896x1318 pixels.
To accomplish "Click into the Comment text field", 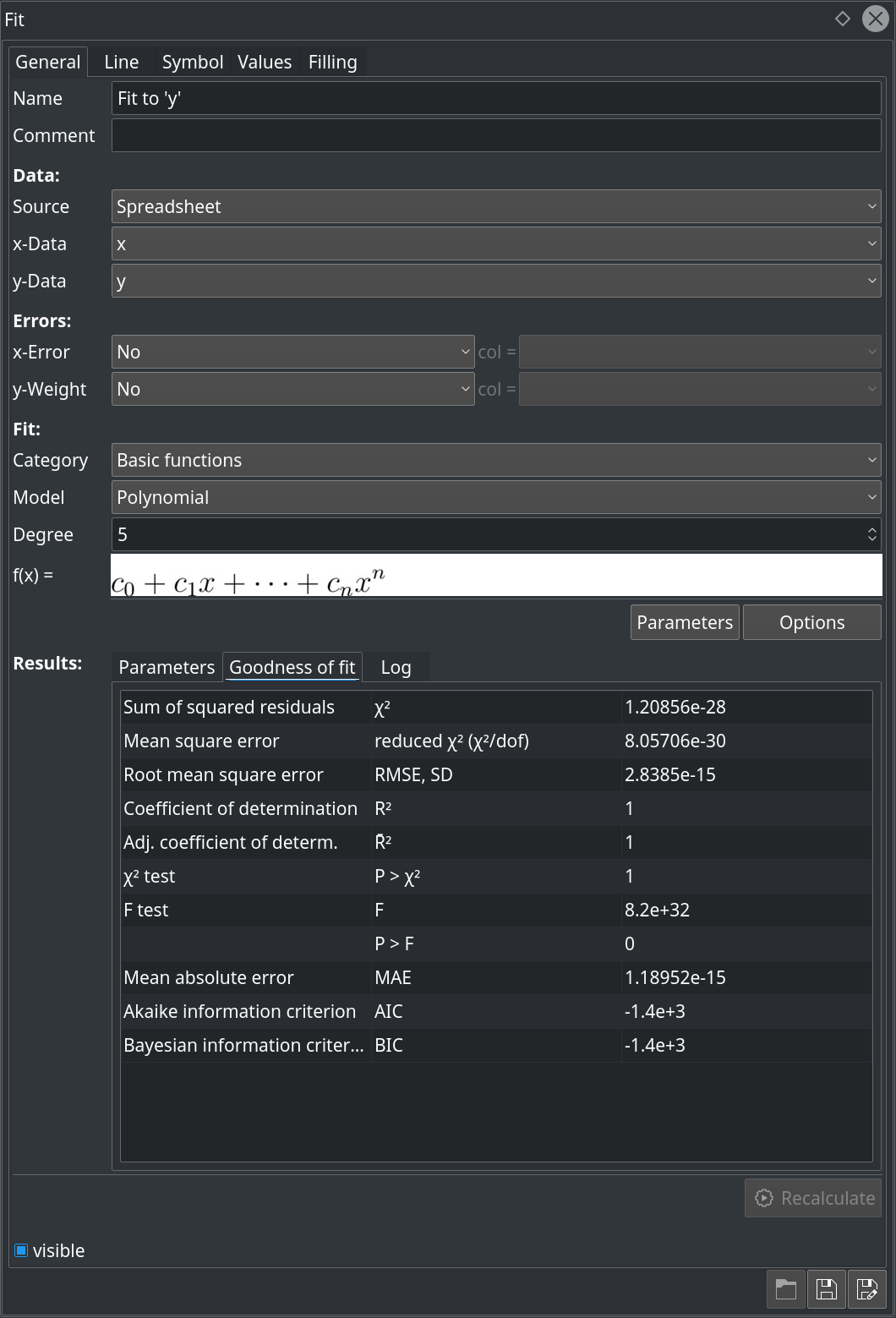I will (495, 135).
